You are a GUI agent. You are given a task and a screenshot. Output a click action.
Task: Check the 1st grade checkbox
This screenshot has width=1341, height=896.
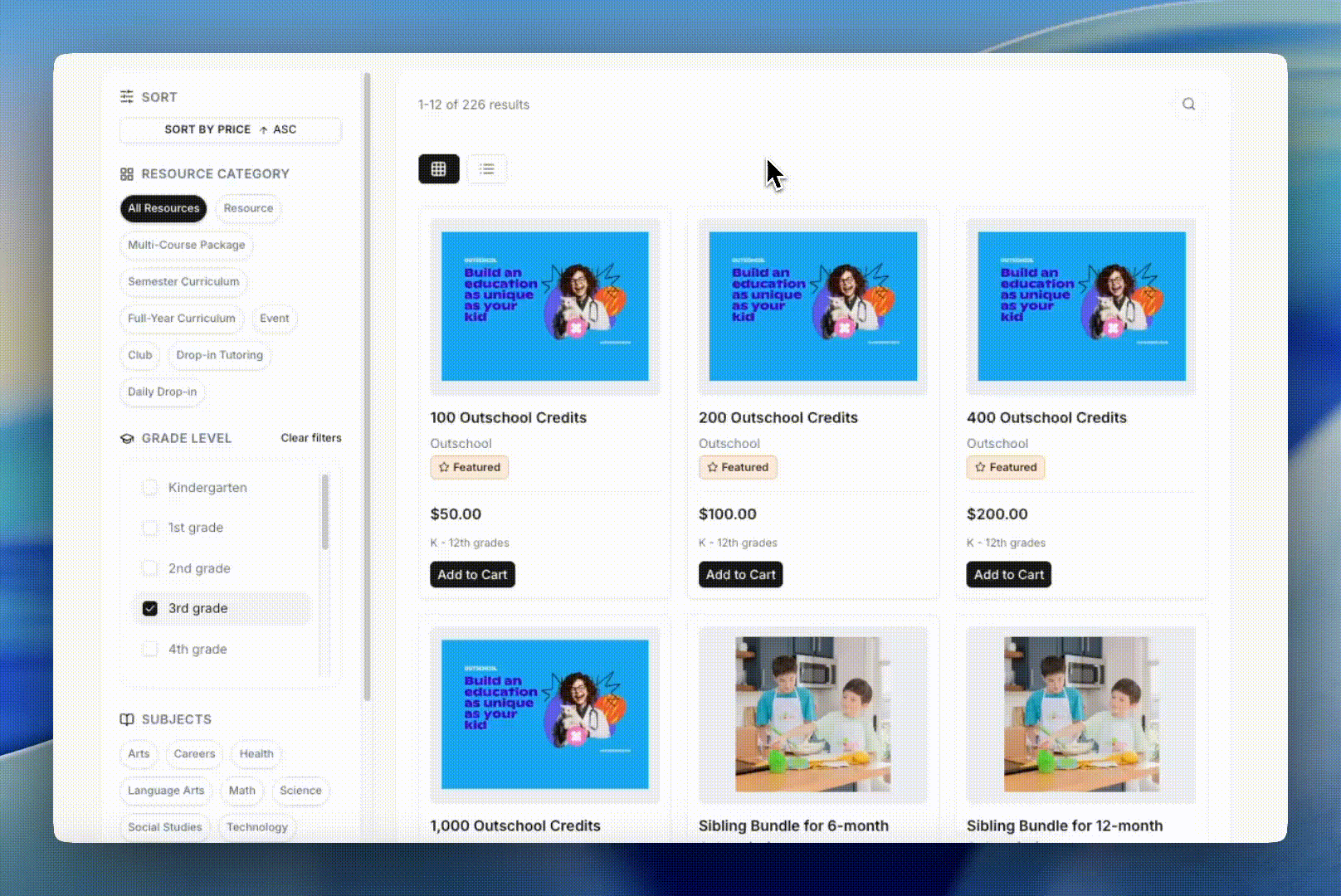tap(150, 528)
